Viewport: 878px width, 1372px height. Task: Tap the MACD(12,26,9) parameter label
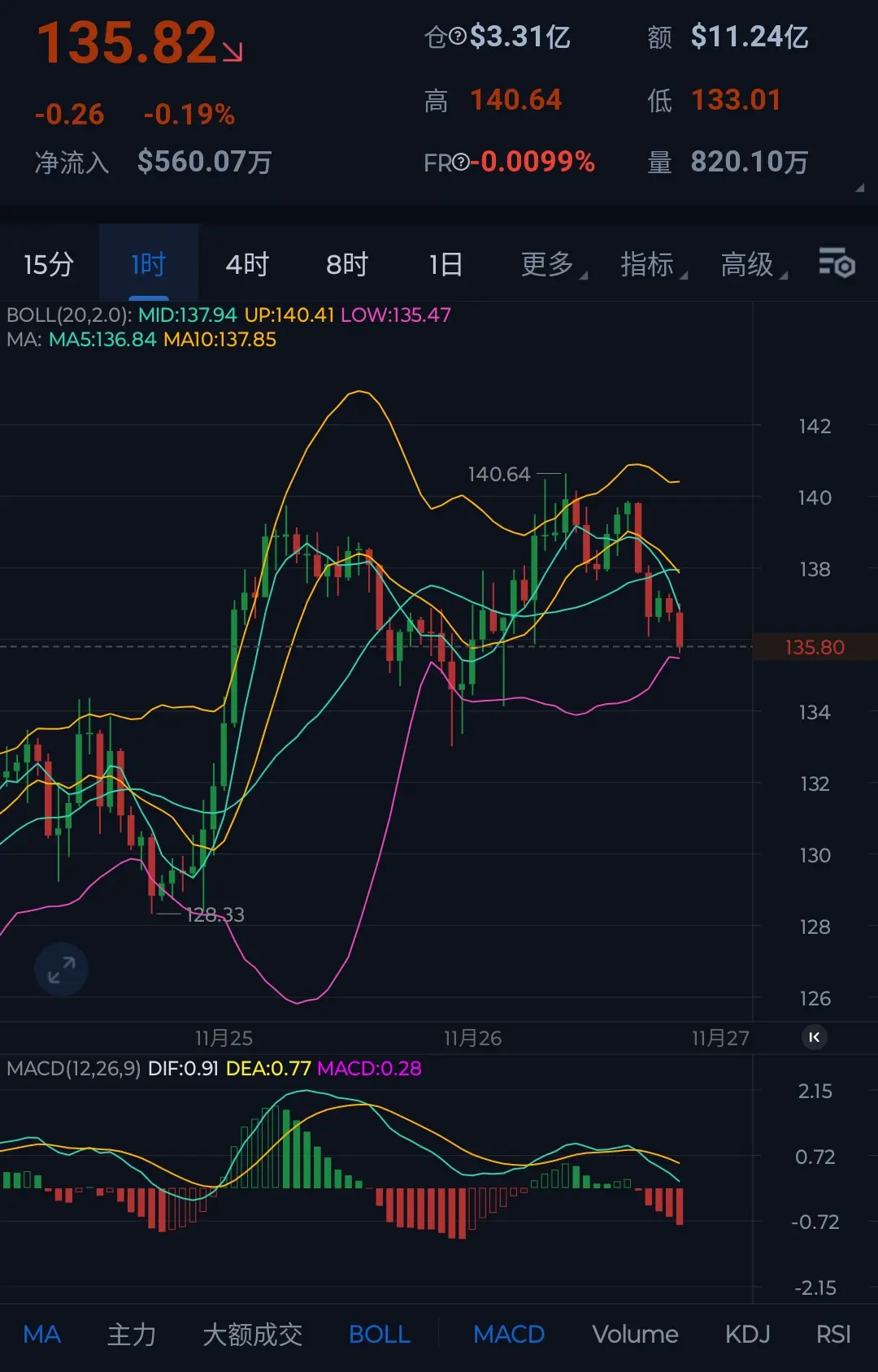pyautogui.click(x=73, y=1068)
